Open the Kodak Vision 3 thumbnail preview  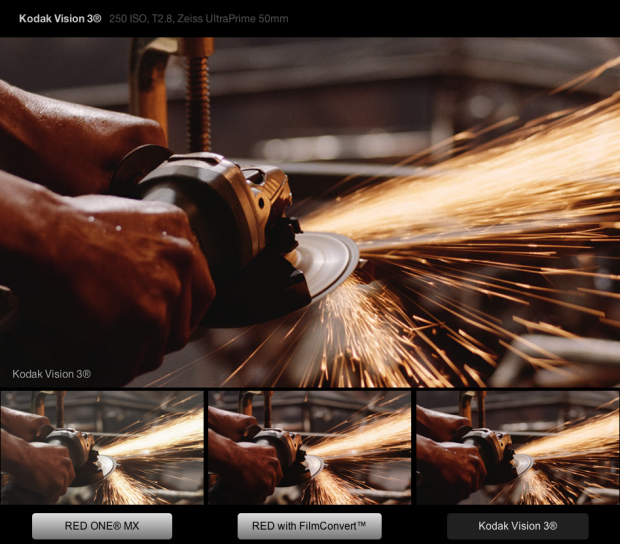(x=518, y=448)
